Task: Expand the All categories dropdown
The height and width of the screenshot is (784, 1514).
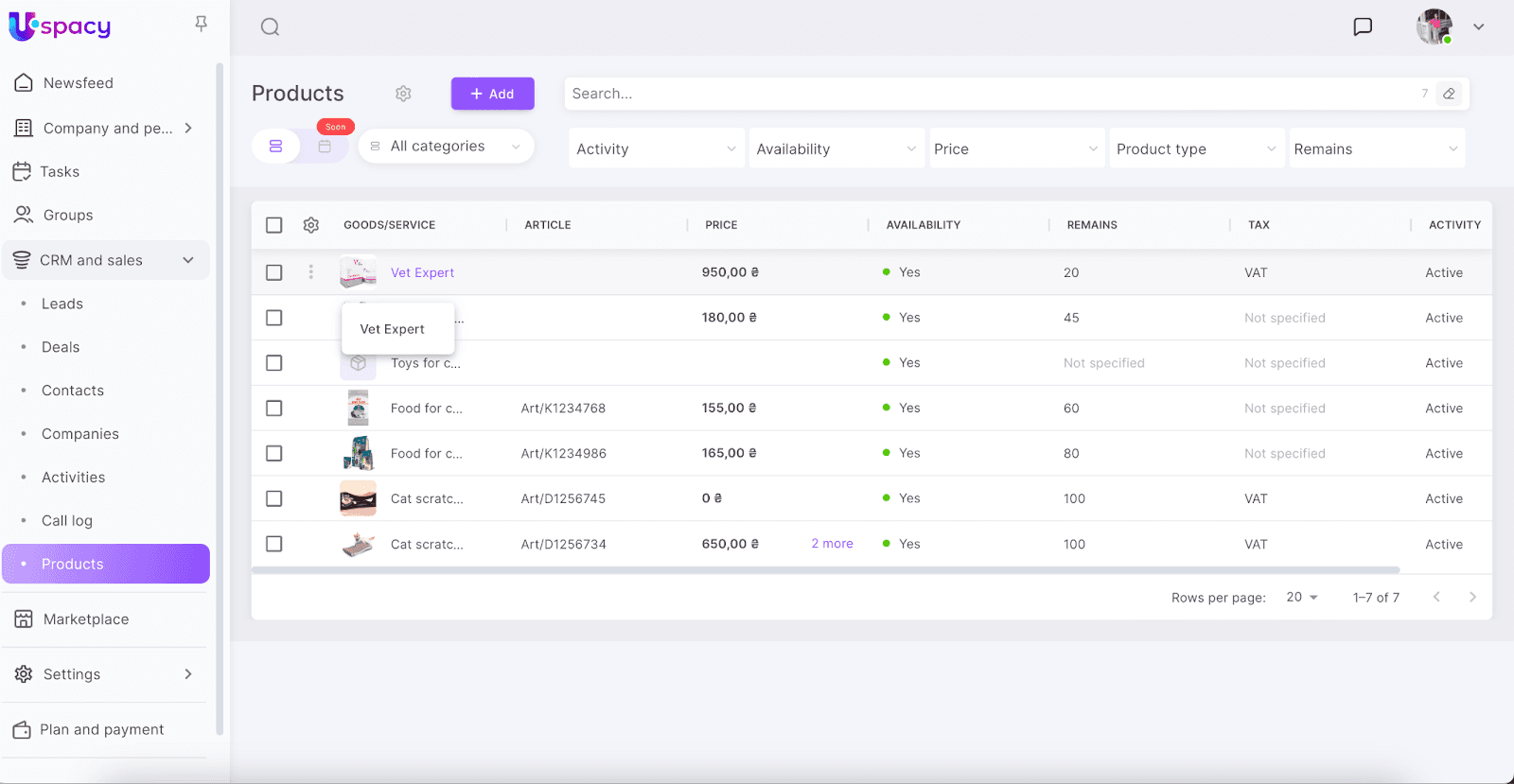Action: click(x=446, y=147)
